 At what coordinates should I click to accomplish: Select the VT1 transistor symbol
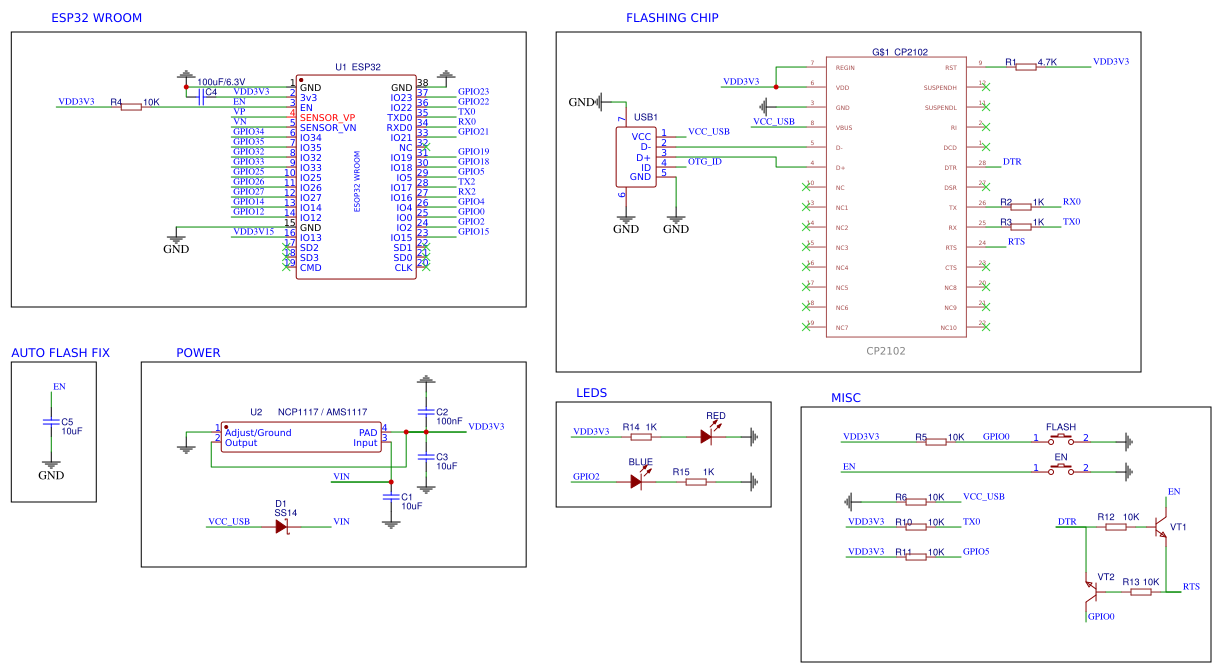pyautogui.click(x=1162, y=526)
